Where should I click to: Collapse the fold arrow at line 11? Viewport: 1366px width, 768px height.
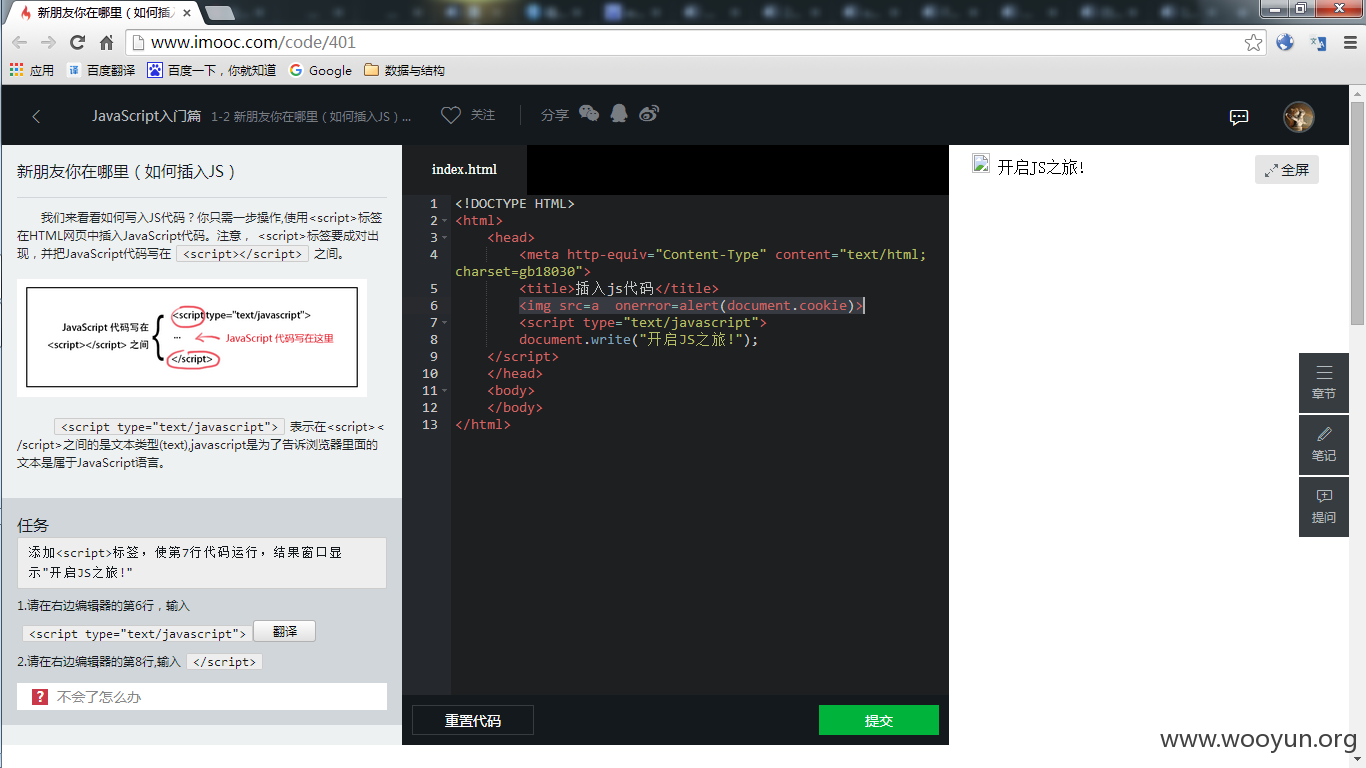[x=444, y=391]
